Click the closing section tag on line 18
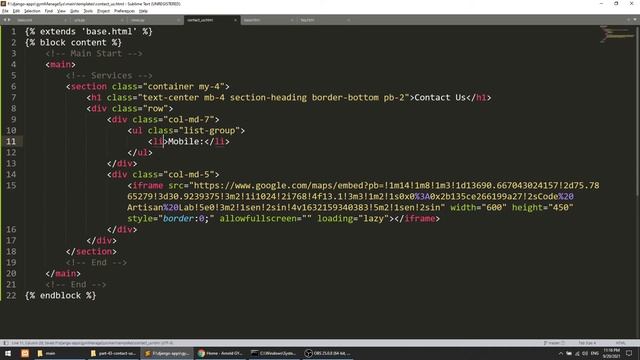The width and height of the screenshot is (640, 360). (91, 252)
